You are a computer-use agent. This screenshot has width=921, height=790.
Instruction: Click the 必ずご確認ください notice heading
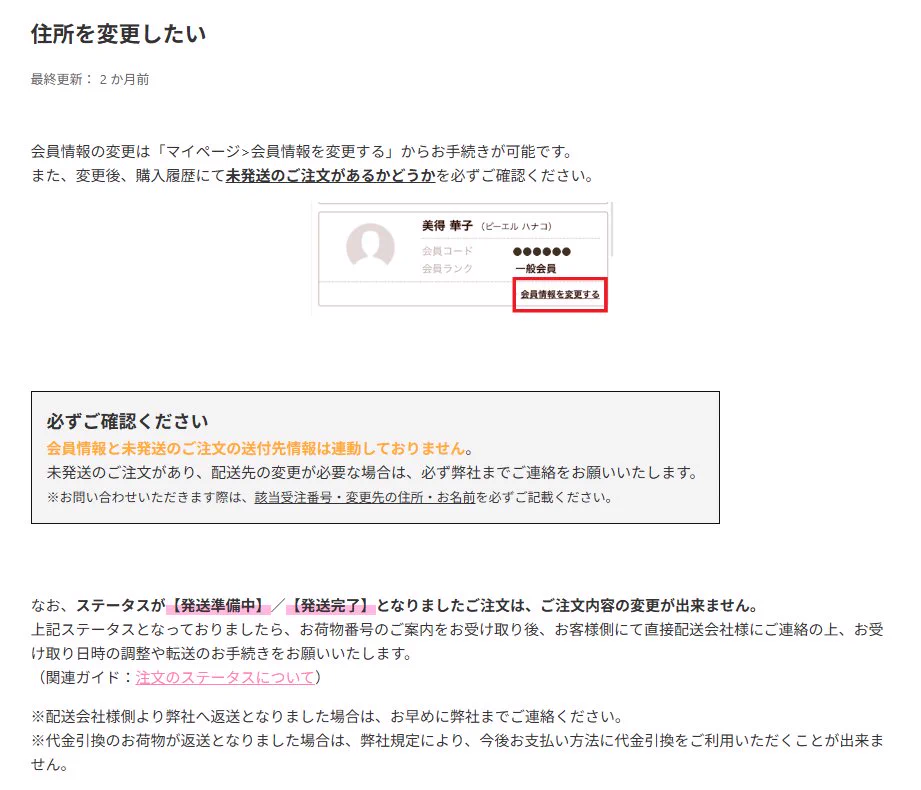[127, 421]
